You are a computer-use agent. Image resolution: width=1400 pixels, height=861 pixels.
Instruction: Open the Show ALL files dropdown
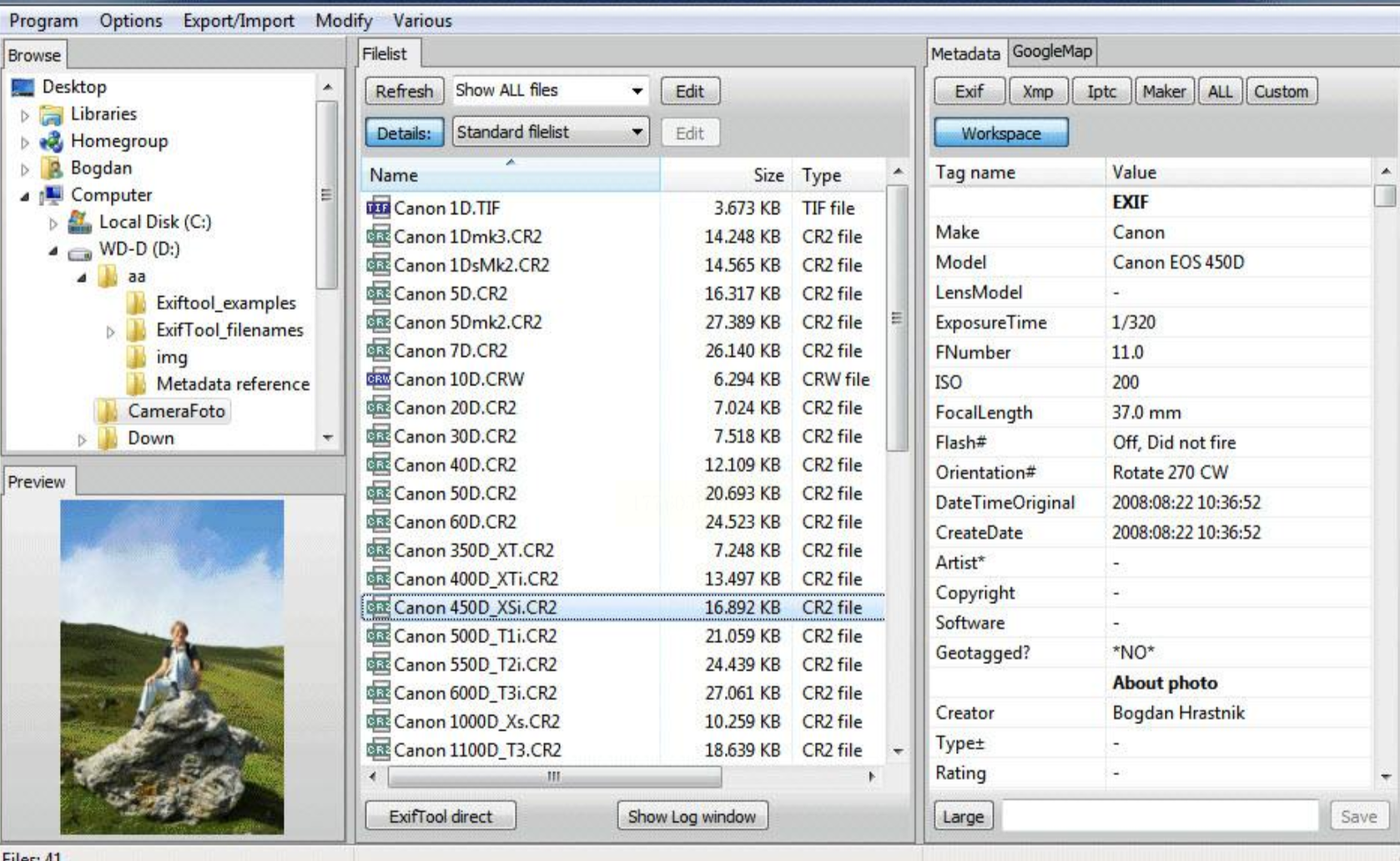550,91
